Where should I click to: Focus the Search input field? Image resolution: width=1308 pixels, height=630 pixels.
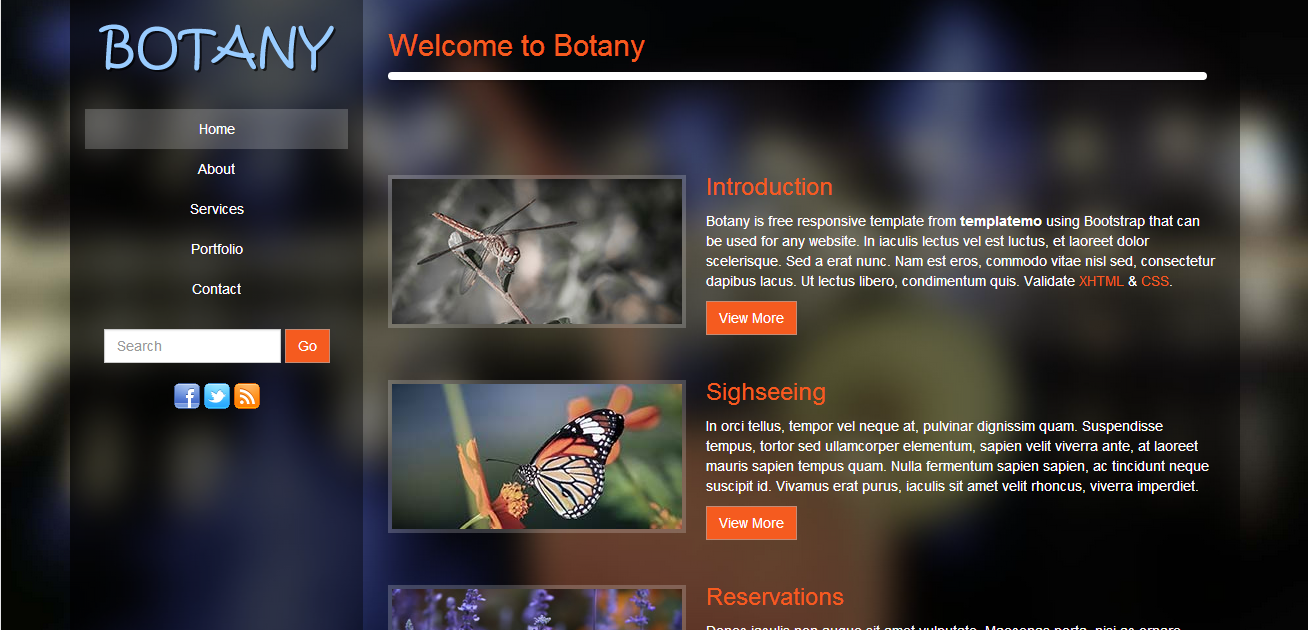192,346
